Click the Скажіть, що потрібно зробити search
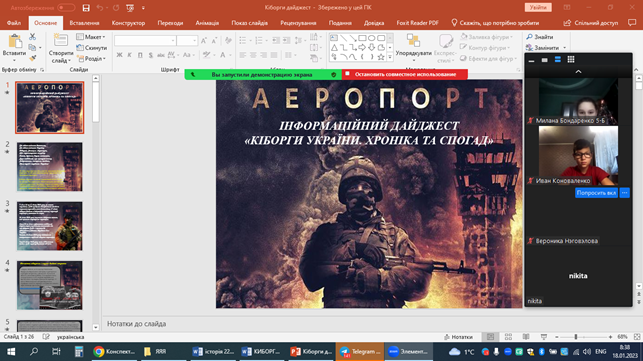This screenshot has width=643, height=361. [495, 23]
